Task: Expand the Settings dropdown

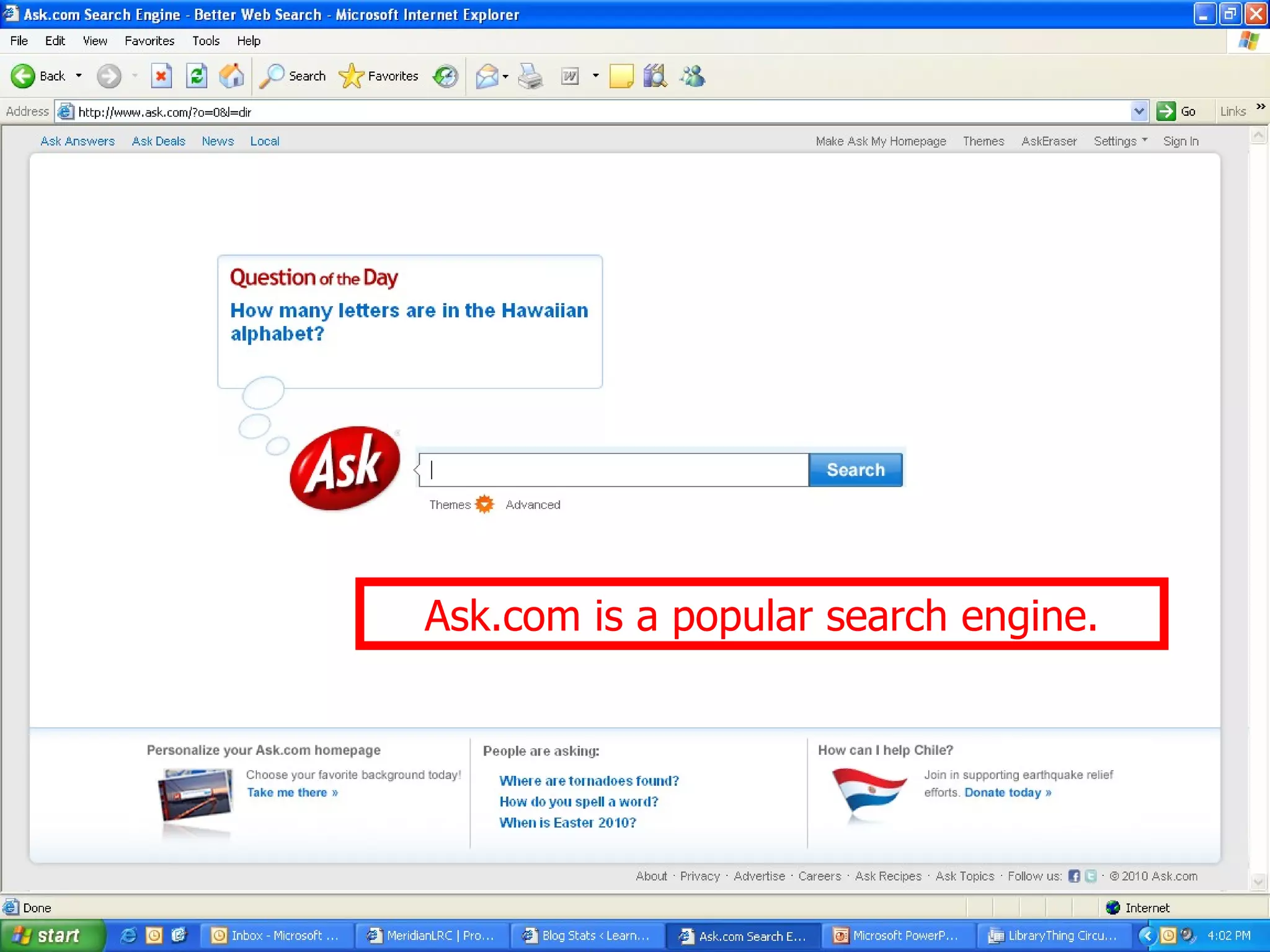Action: tap(1120, 141)
